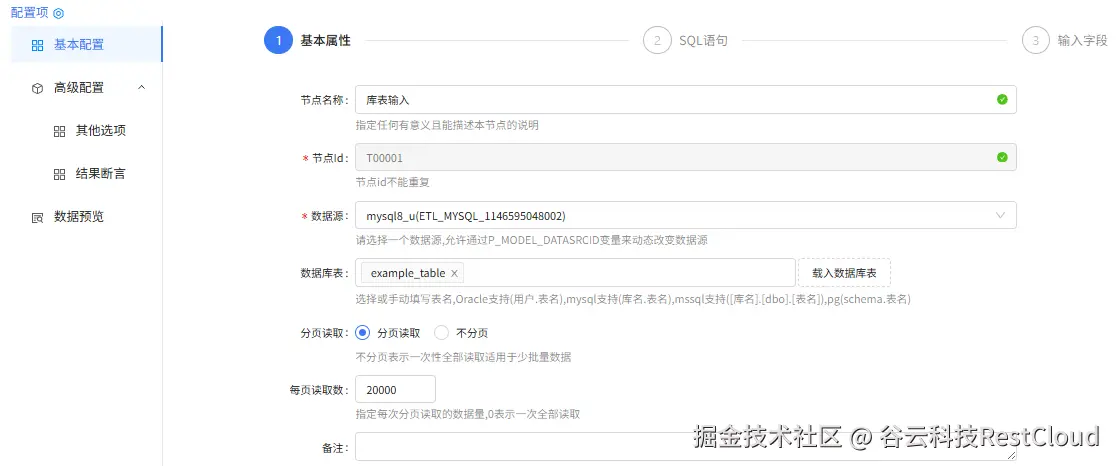Click the 数据源 field label
The image size is (1116, 466).
click(x=330, y=216)
